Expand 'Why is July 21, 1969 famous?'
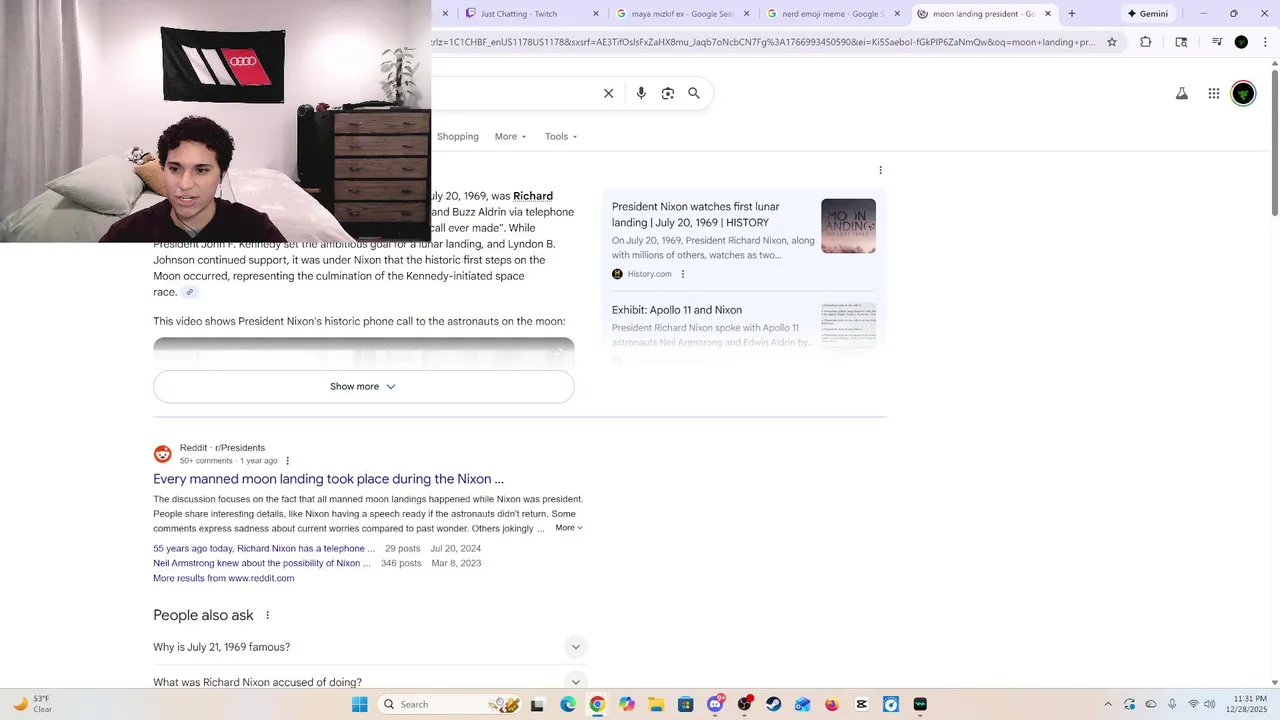The height and width of the screenshot is (720, 1280). point(370,647)
